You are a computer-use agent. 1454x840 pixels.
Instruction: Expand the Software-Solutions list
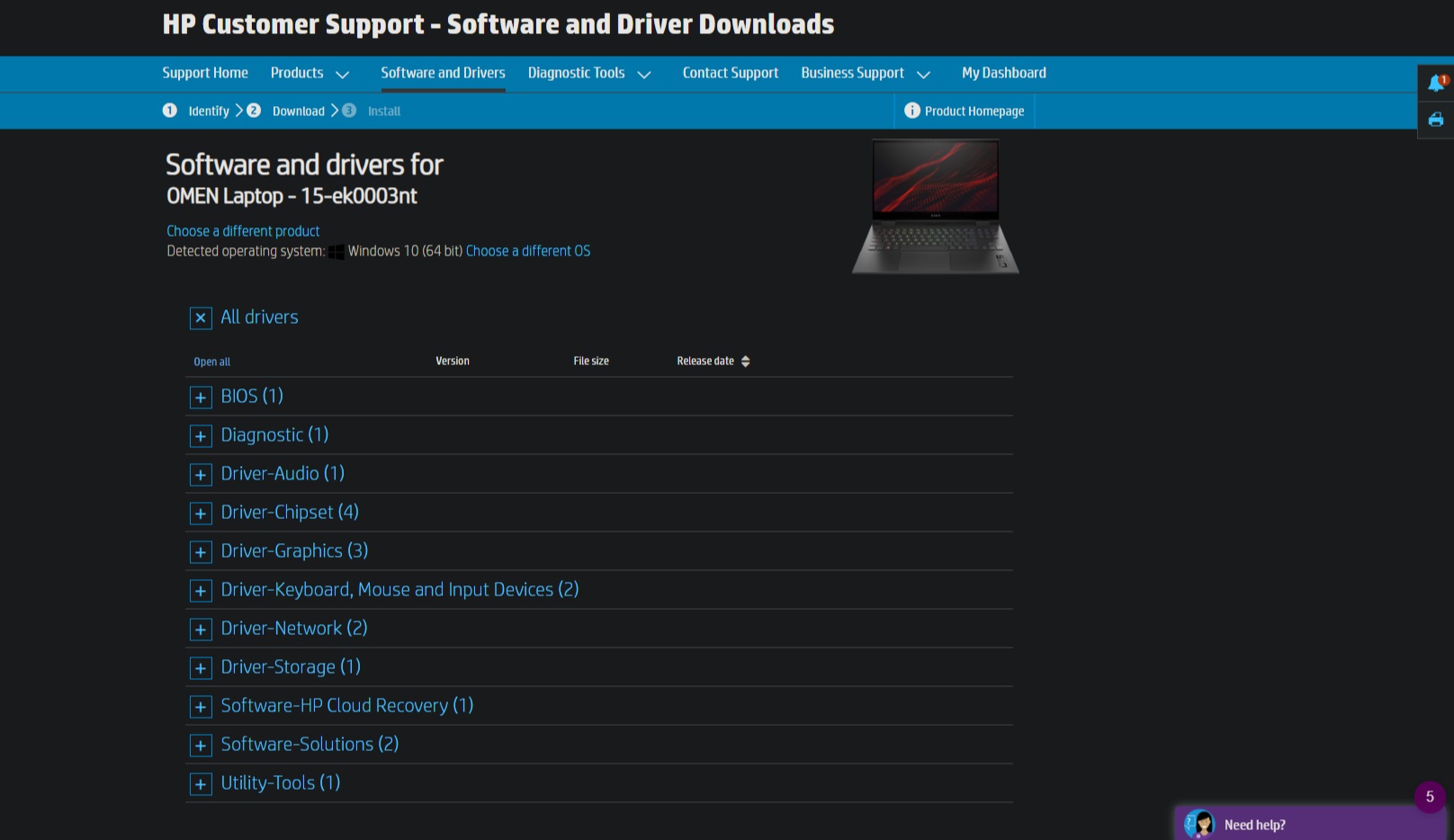point(201,746)
